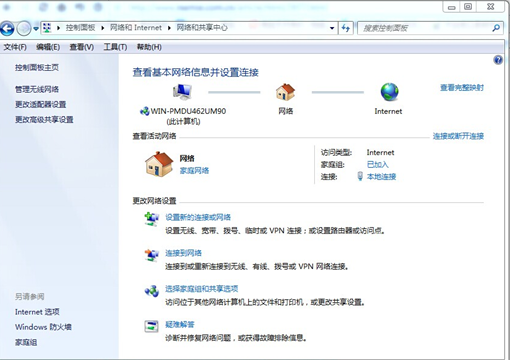Click the 已加入 homegroup link
The width and height of the screenshot is (510, 360).
(x=378, y=164)
